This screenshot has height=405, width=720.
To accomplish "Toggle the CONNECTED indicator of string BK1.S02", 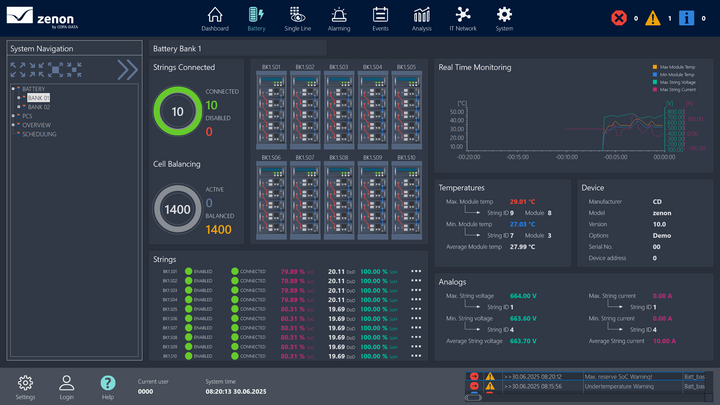I will (235, 281).
